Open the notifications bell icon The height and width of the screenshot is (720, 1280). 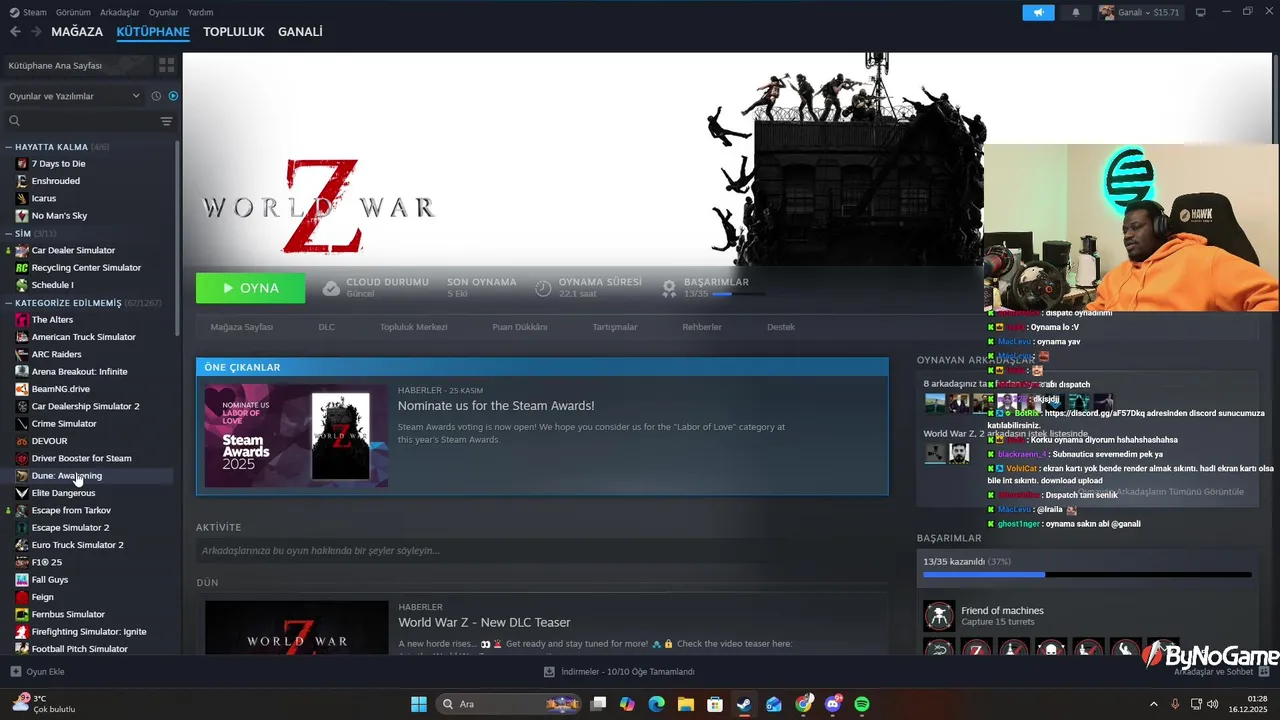[1076, 12]
